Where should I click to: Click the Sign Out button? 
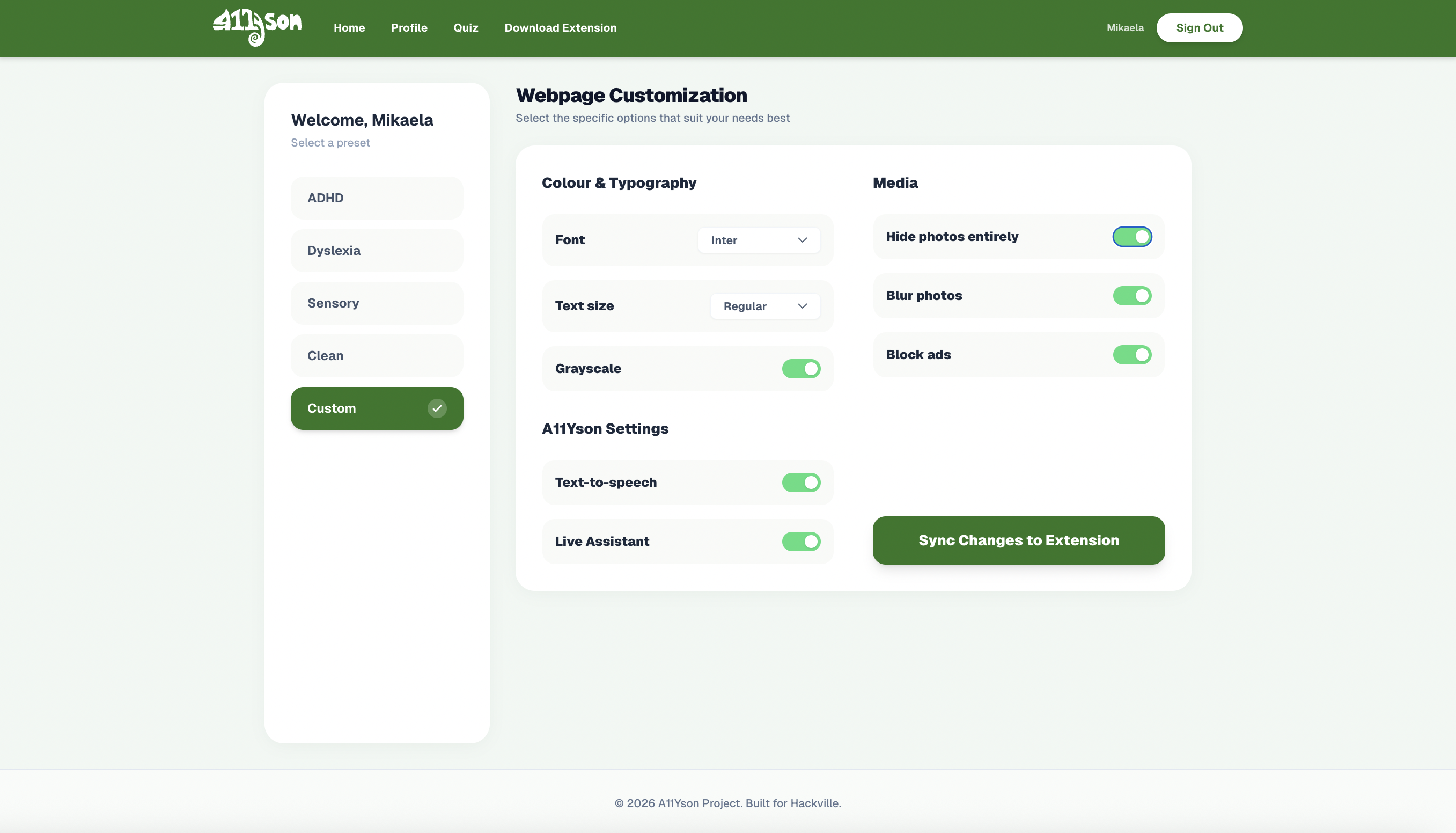[1199, 28]
